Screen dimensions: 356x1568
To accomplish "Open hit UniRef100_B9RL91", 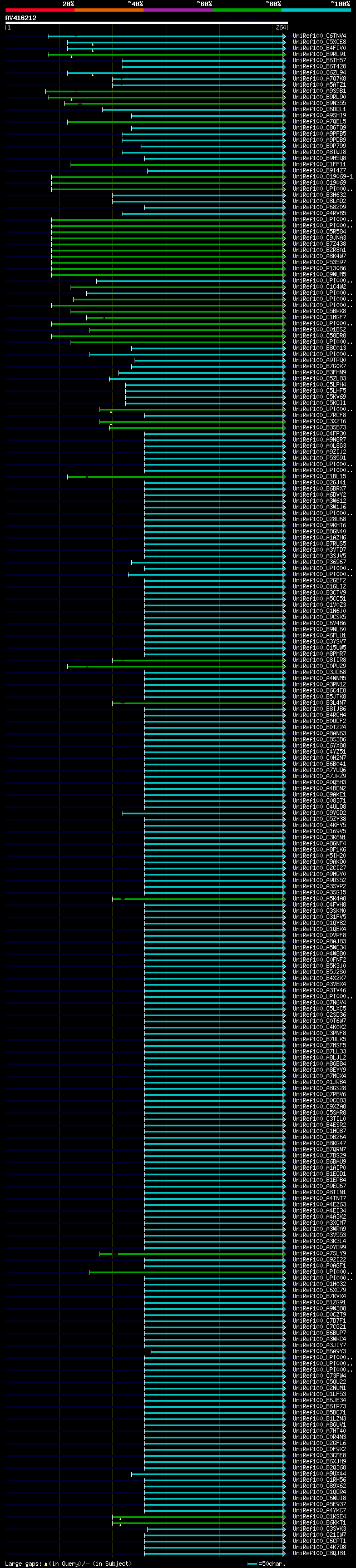I will click(319, 54).
